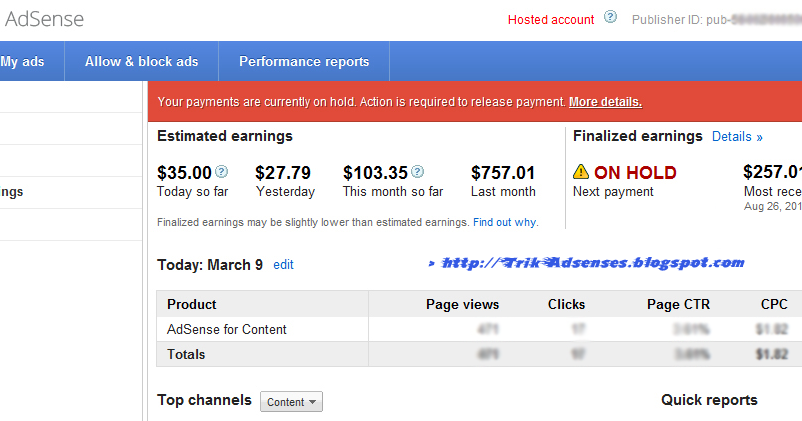Click the CPC column header
The height and width of the screenshot is (421, 802).
[774, 304]
